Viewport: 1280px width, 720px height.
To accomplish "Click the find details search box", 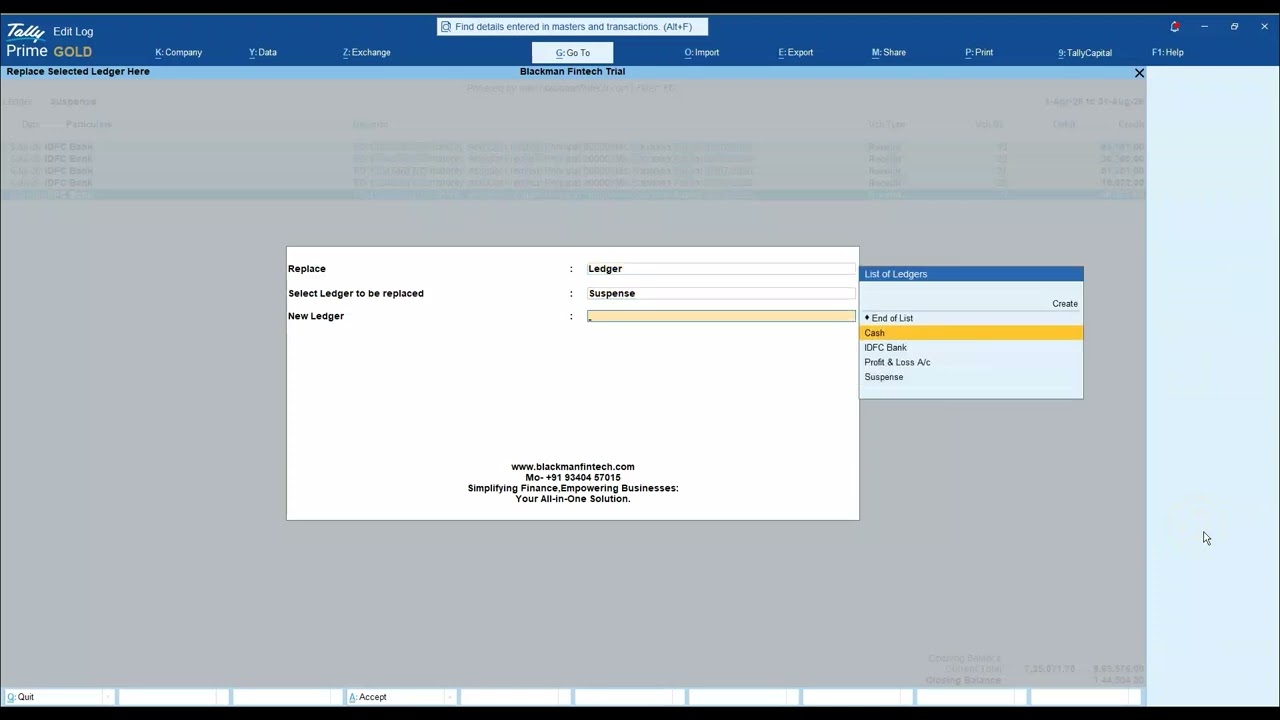I will 572,27.
